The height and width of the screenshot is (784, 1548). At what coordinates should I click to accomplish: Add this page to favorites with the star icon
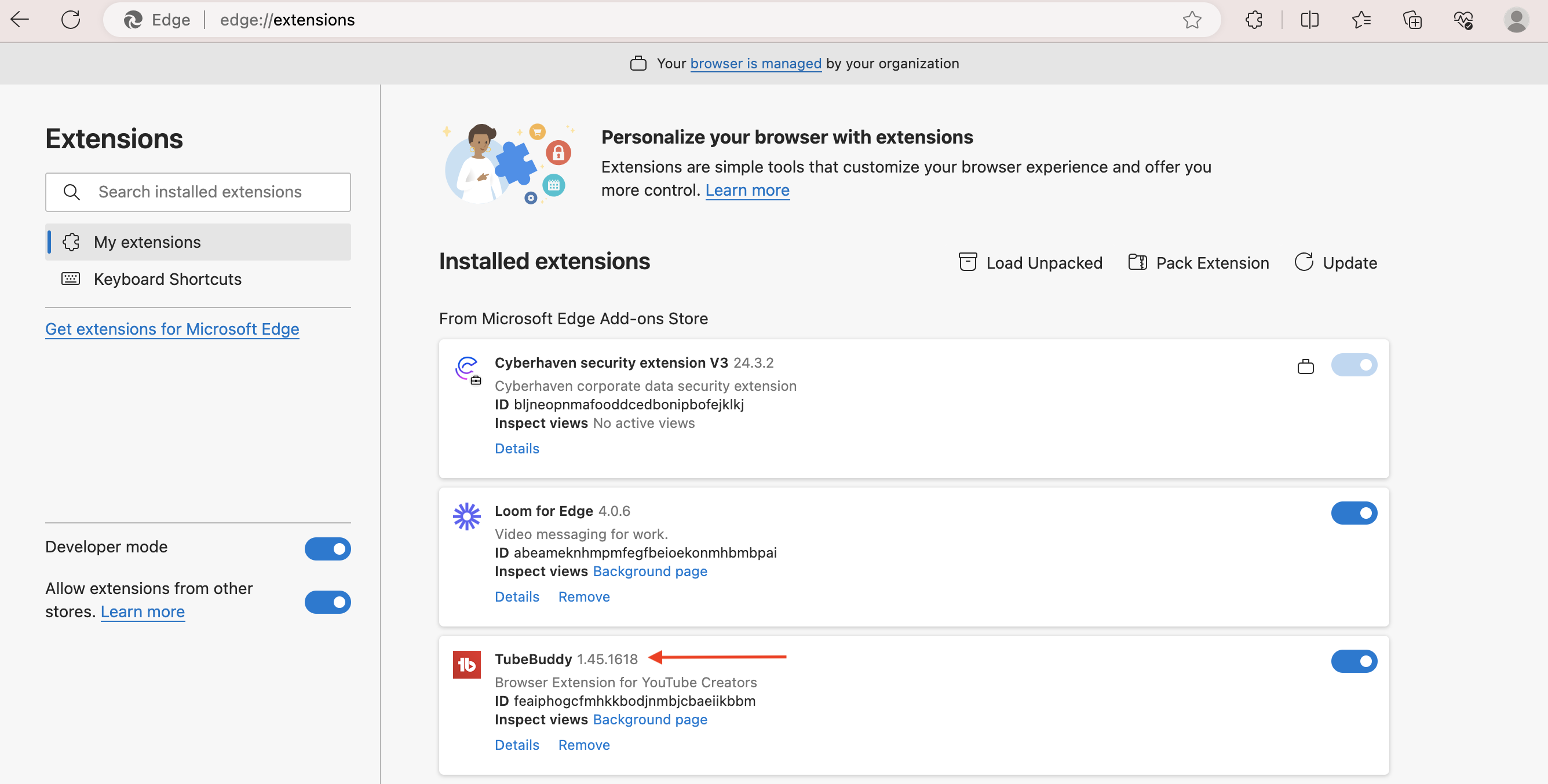pyautogui.click(x=1192, y=20)
